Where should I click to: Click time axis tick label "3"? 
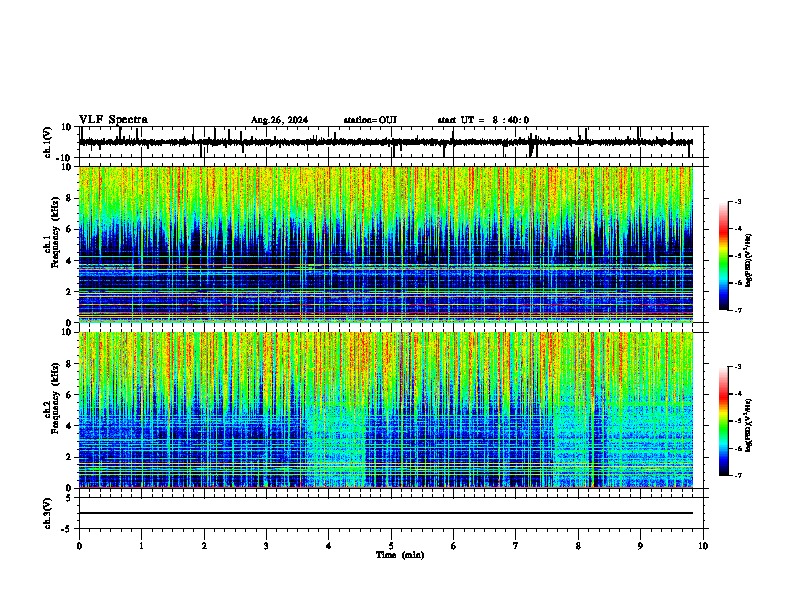tap(266, 546)
